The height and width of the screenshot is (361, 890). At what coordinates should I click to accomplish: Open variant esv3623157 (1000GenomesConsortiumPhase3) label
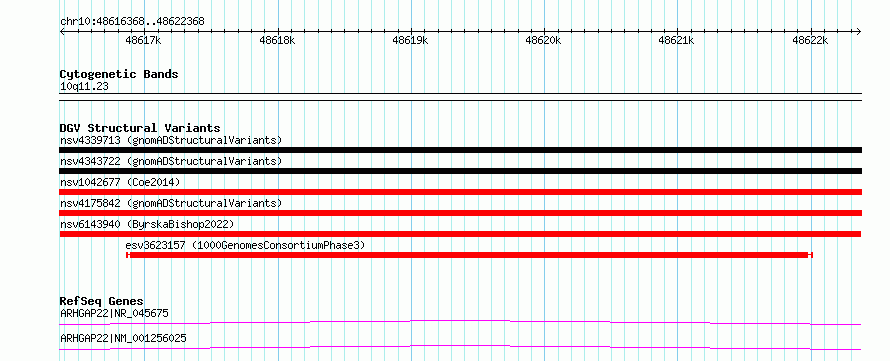coord(245,245)
